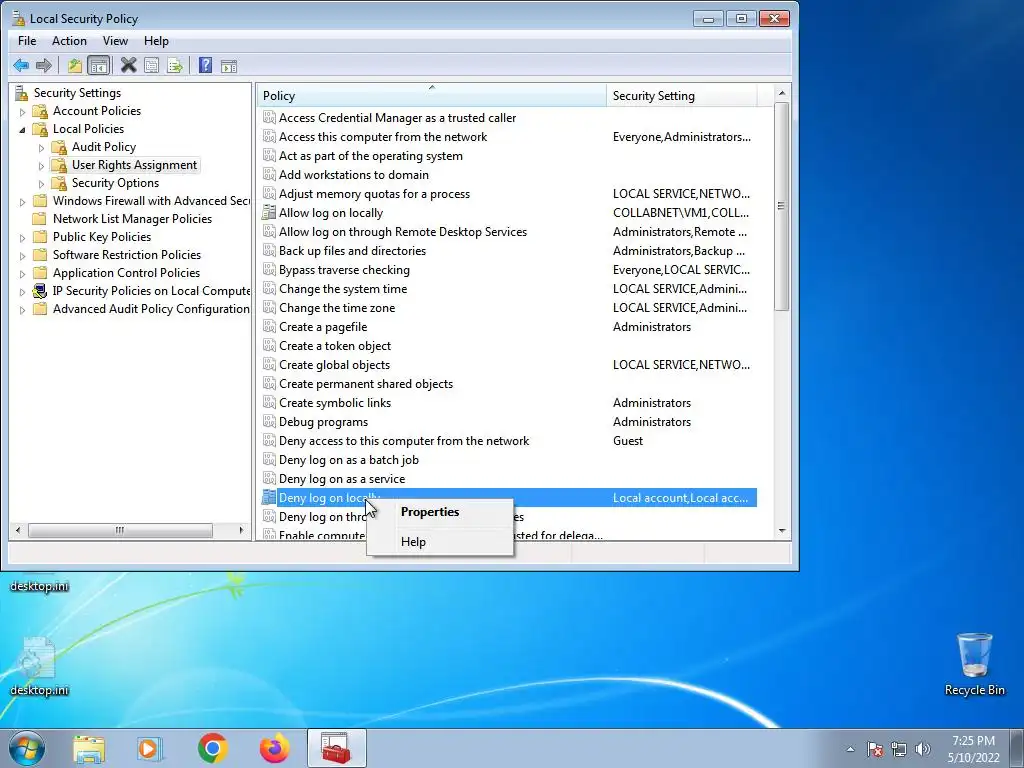The width and height of the screenshot is (1024, 768).
Task: Click the volume speaker tray icon
Action: [923, 749]
